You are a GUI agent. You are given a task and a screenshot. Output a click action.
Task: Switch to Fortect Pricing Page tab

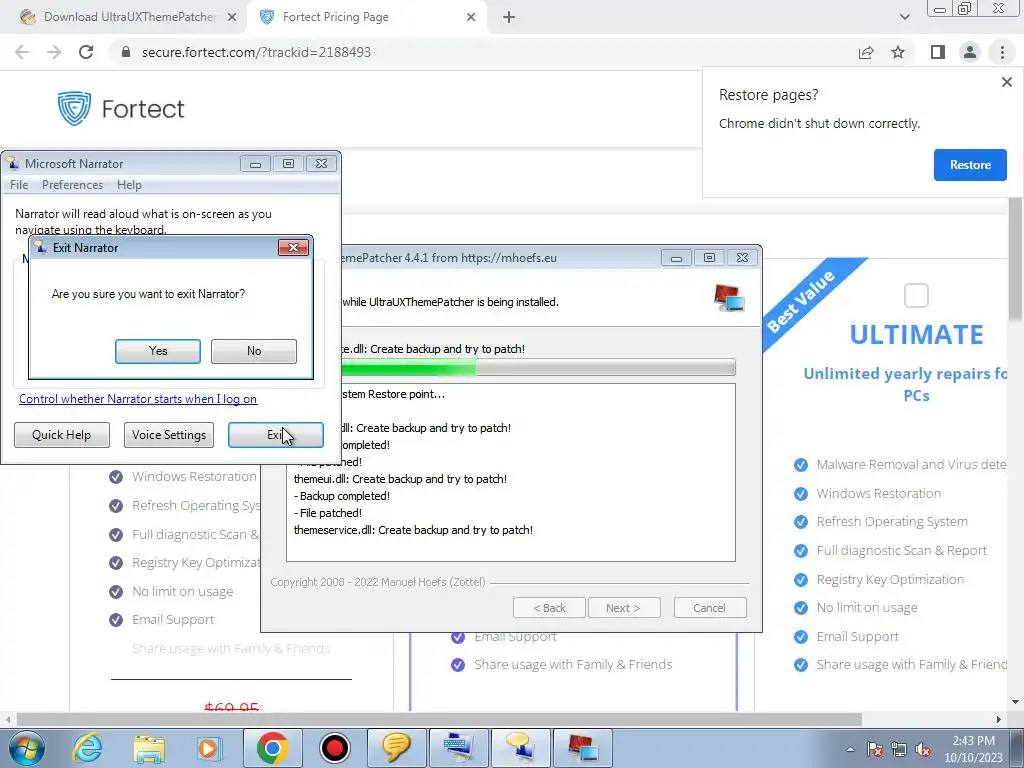(x=366, y=17)
